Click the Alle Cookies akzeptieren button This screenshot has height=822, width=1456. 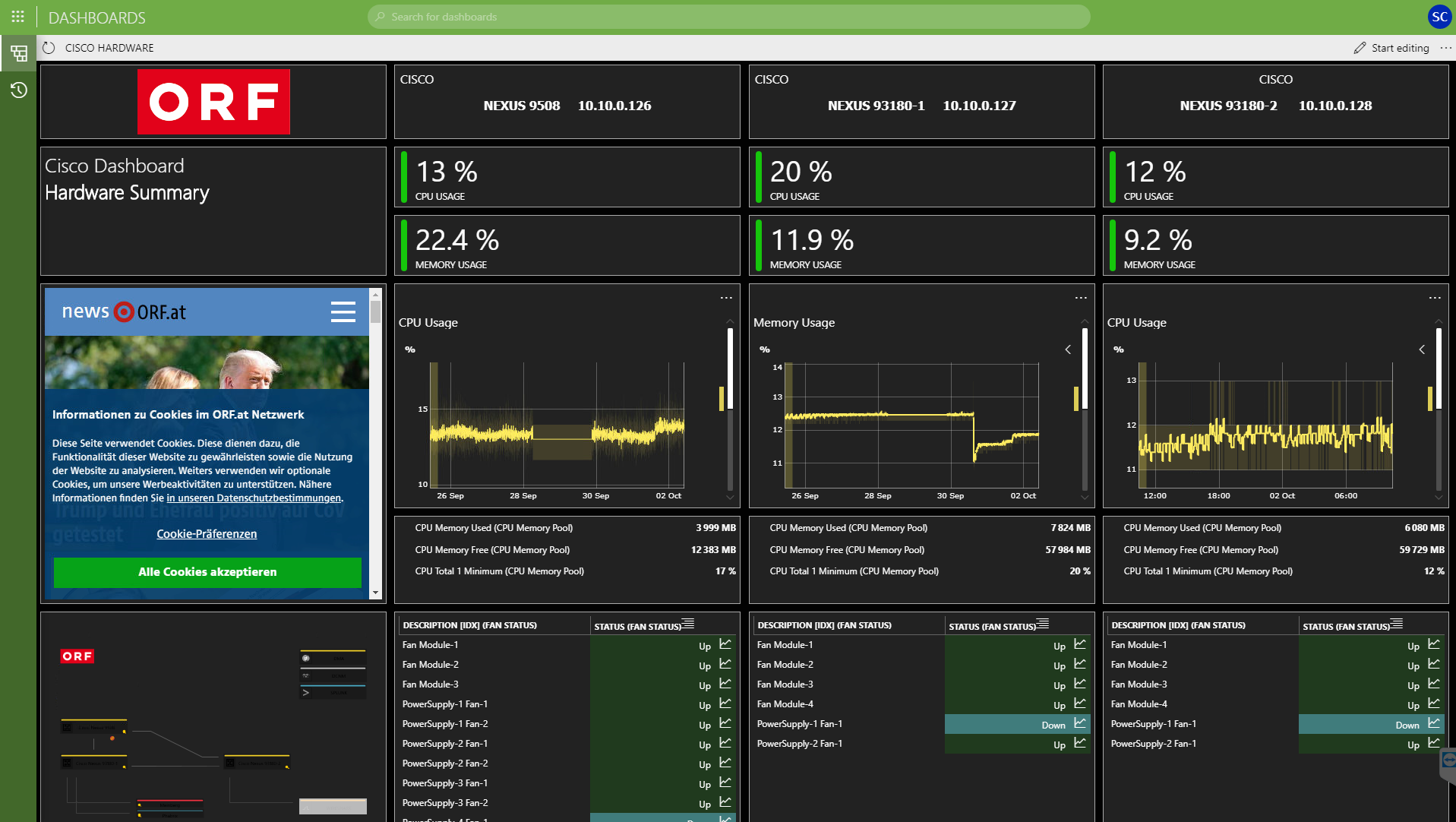tap(207, 572)
